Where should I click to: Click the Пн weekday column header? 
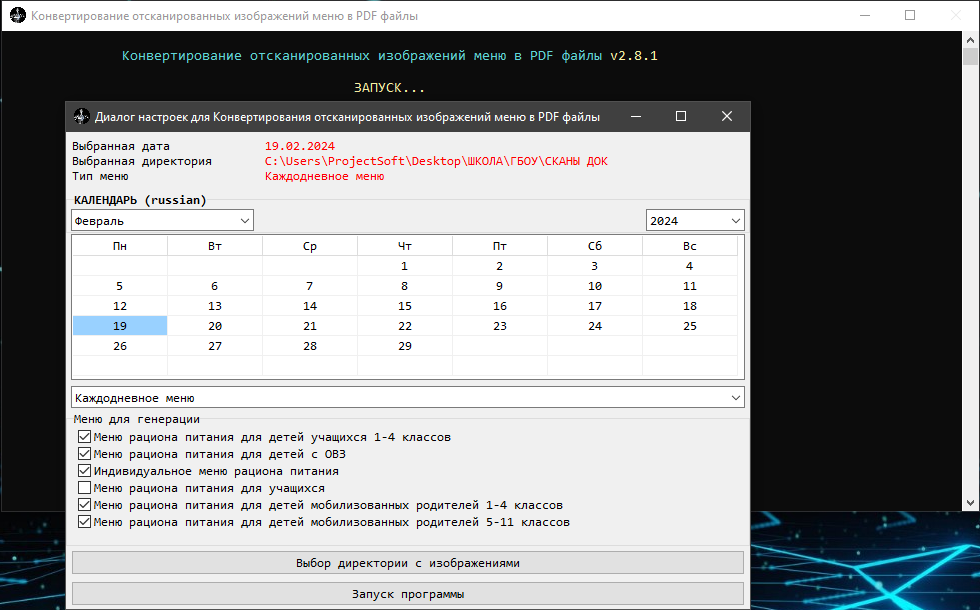pos(119,245)
